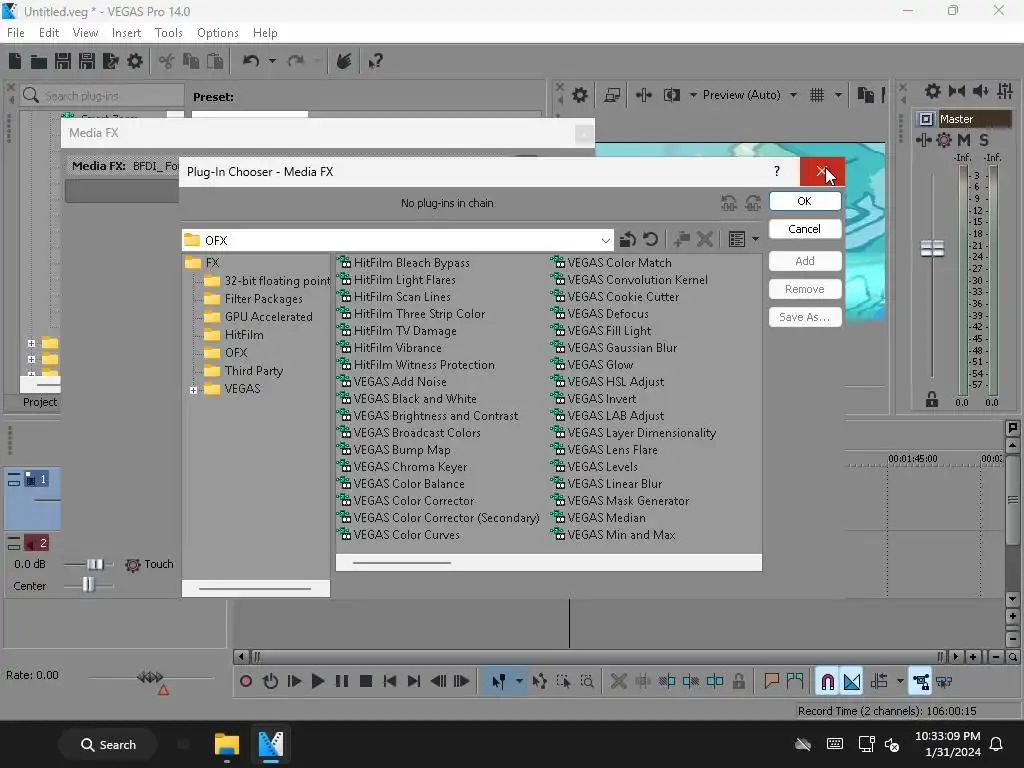Open the preview overlays grid icon

click(817, 95)
